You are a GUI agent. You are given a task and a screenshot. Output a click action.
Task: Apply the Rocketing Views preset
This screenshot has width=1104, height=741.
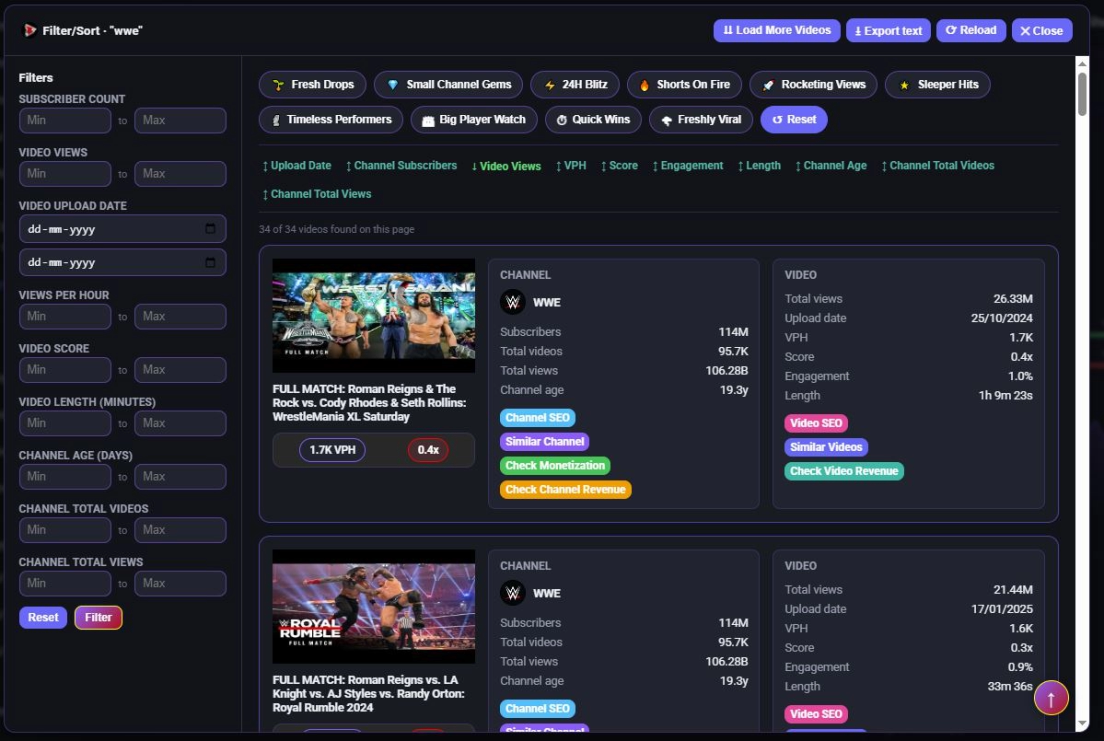pyautogui.click(x=813, y=85)
